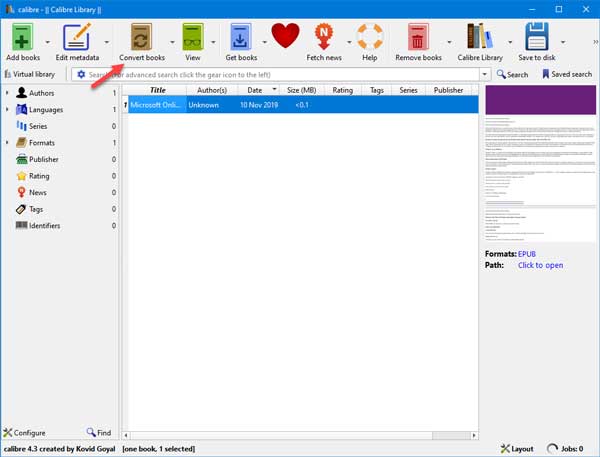This screenshot has height=457, width=600.
Task: Expand the Formats tree node arrow
Action: click(x=7, y=142)
